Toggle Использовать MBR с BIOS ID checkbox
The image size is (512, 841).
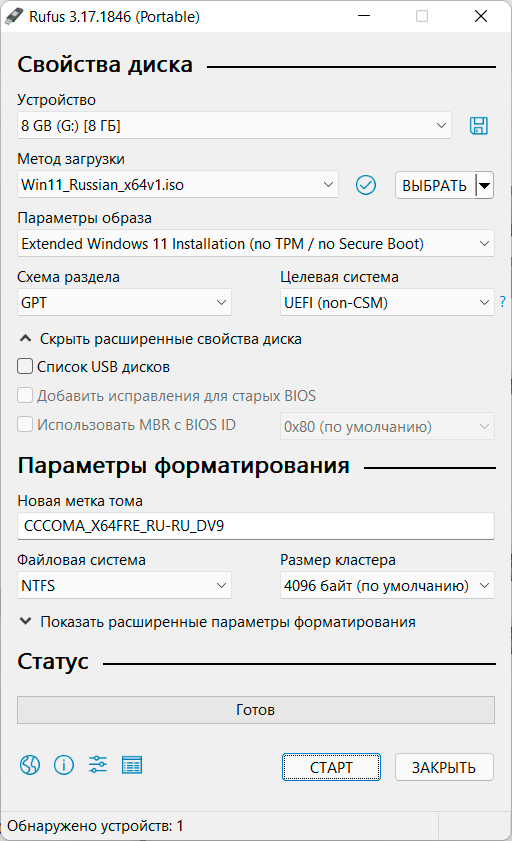coord(25,424)
